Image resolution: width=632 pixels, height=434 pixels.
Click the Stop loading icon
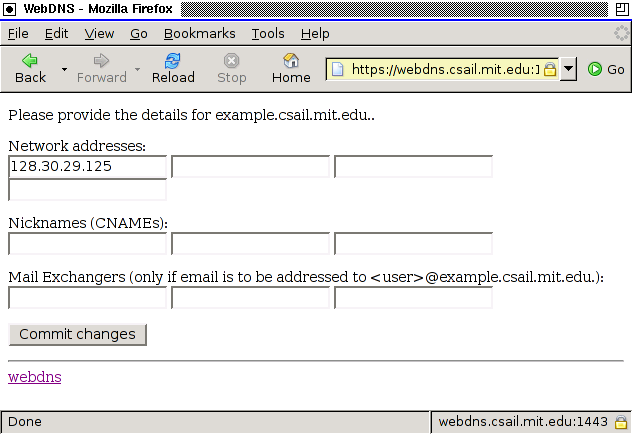231,69
